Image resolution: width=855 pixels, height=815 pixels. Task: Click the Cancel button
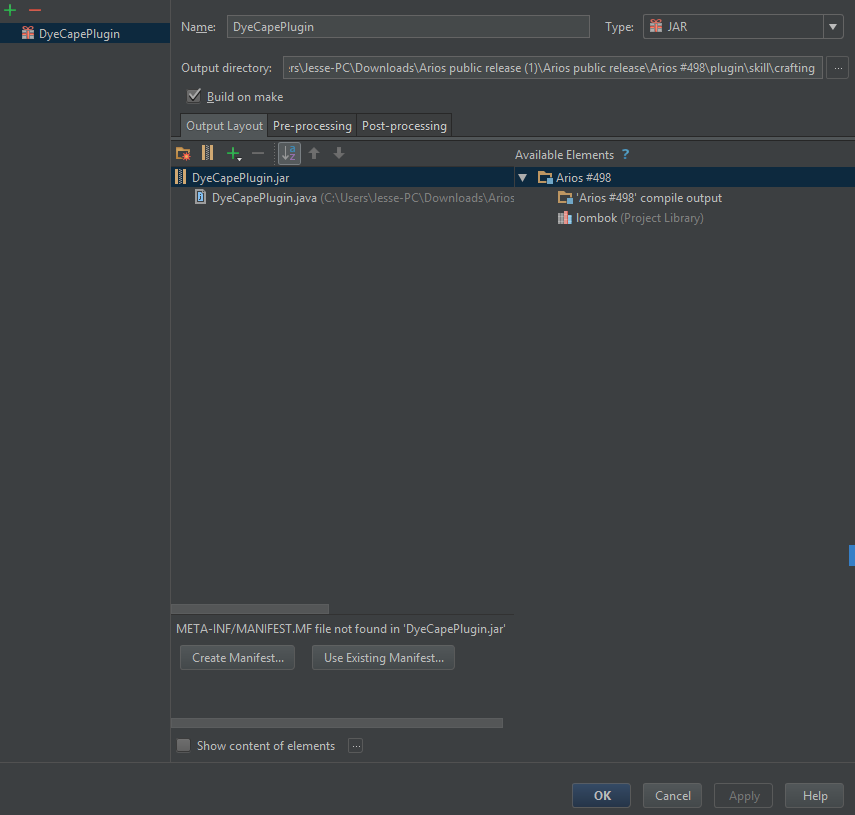pyautogui.click(x=672, y=795)
